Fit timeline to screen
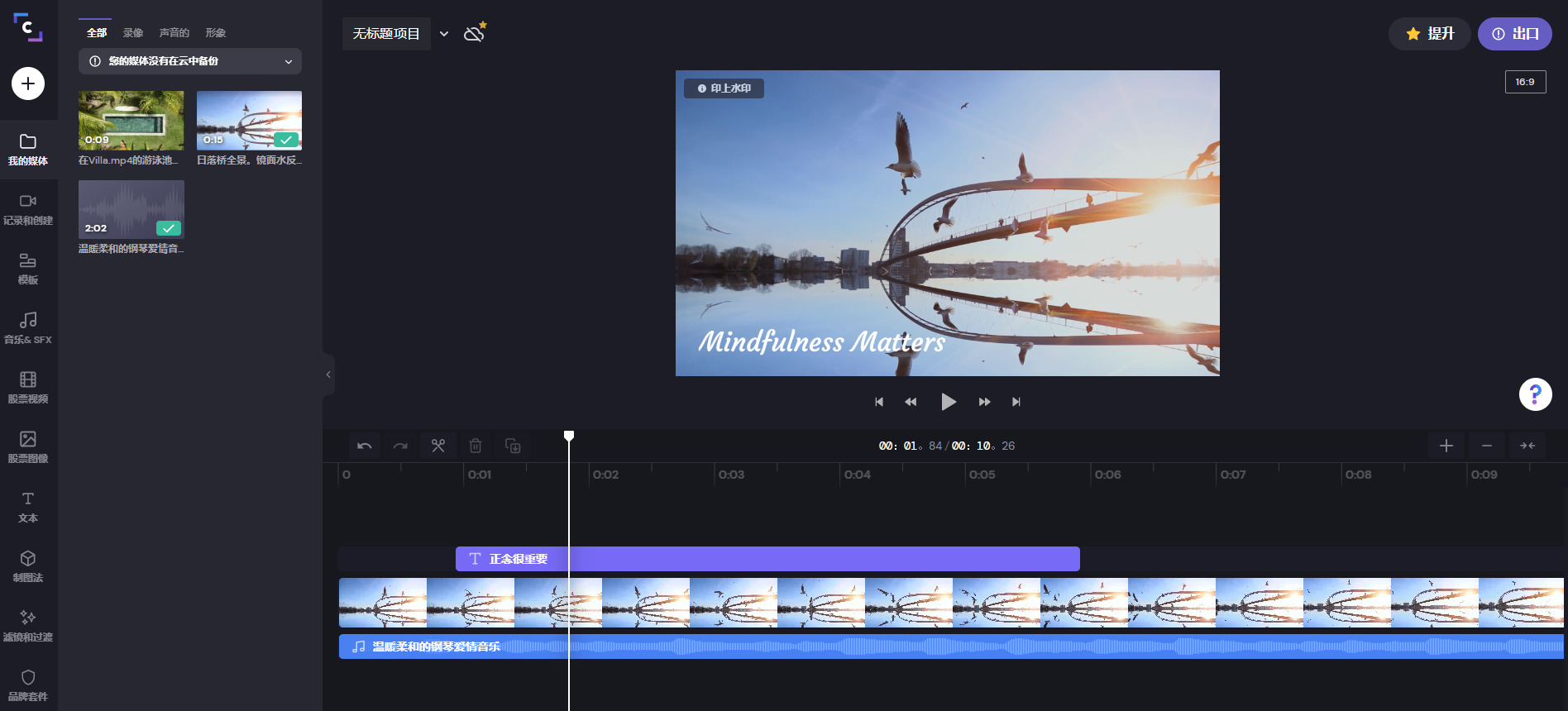Viewport: 1568px width, 711px height. click(1527, 446)
